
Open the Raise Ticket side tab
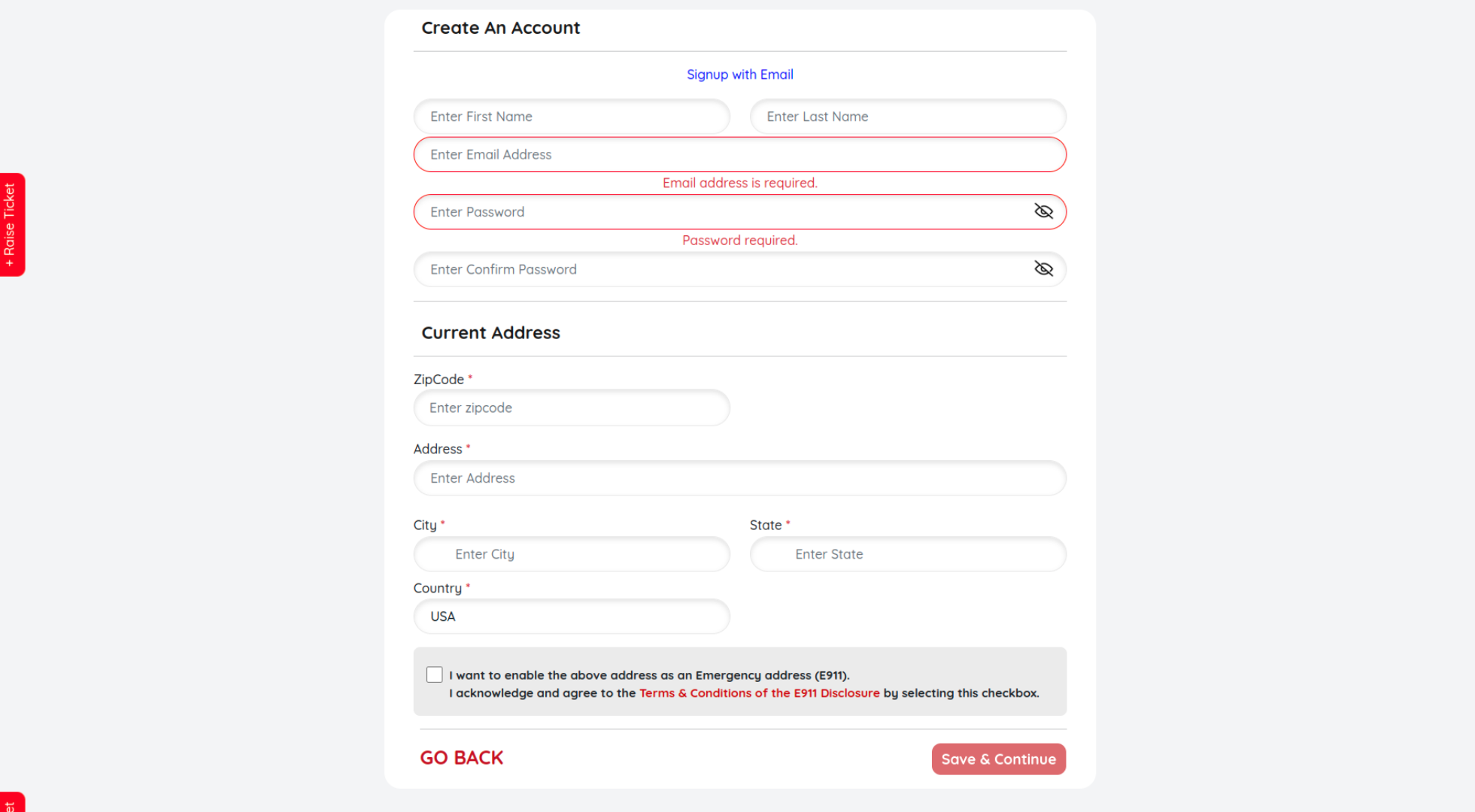[11, 225]
